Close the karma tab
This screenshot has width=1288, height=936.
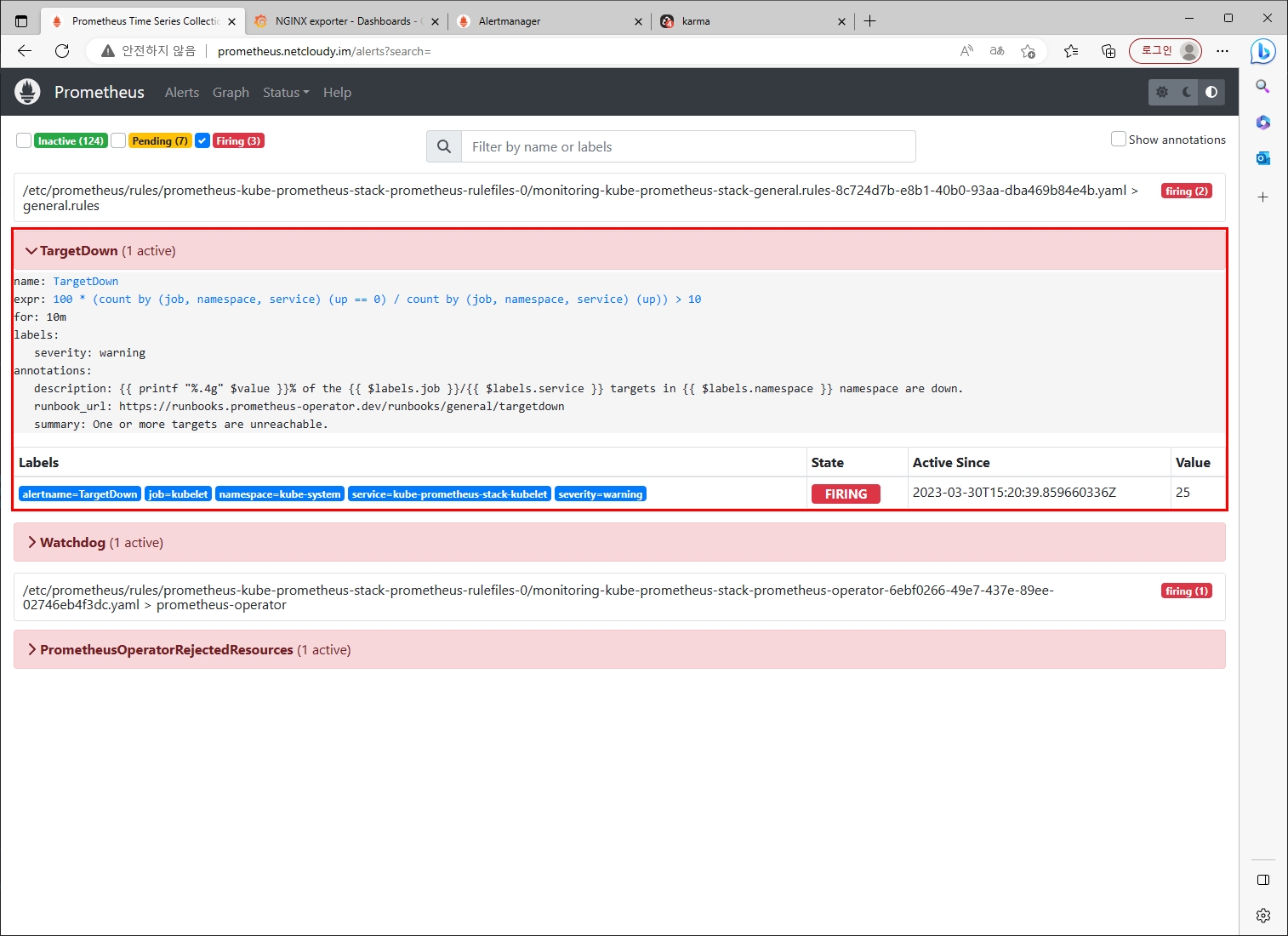point(841,21)
